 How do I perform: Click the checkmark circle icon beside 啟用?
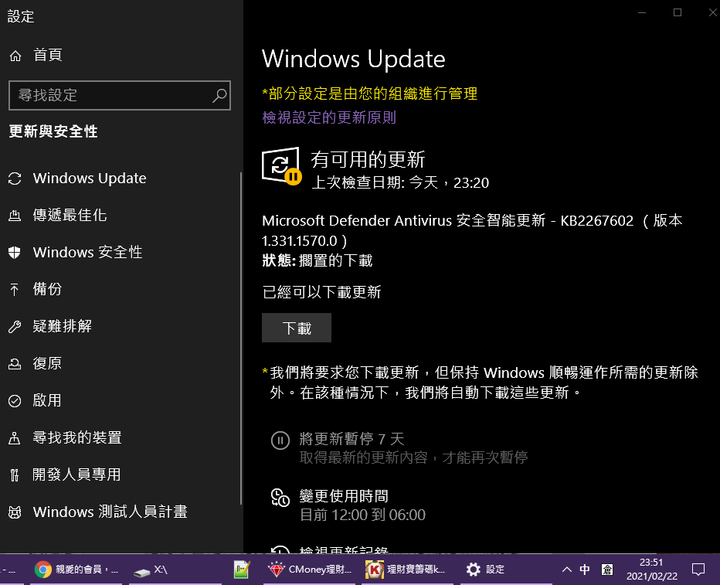pos(15,401)
